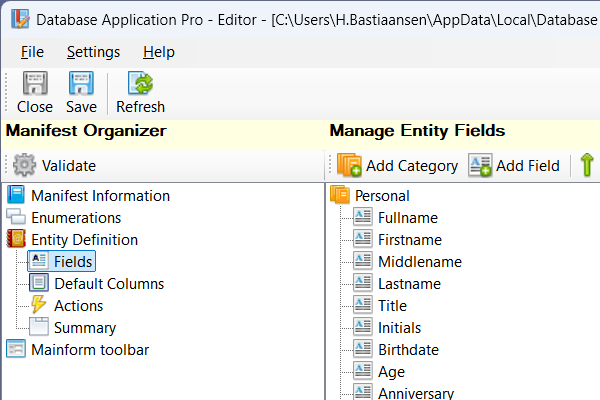
Task: Click the Add Category icon
Action: pyautogui.click(x=349, y=165)
